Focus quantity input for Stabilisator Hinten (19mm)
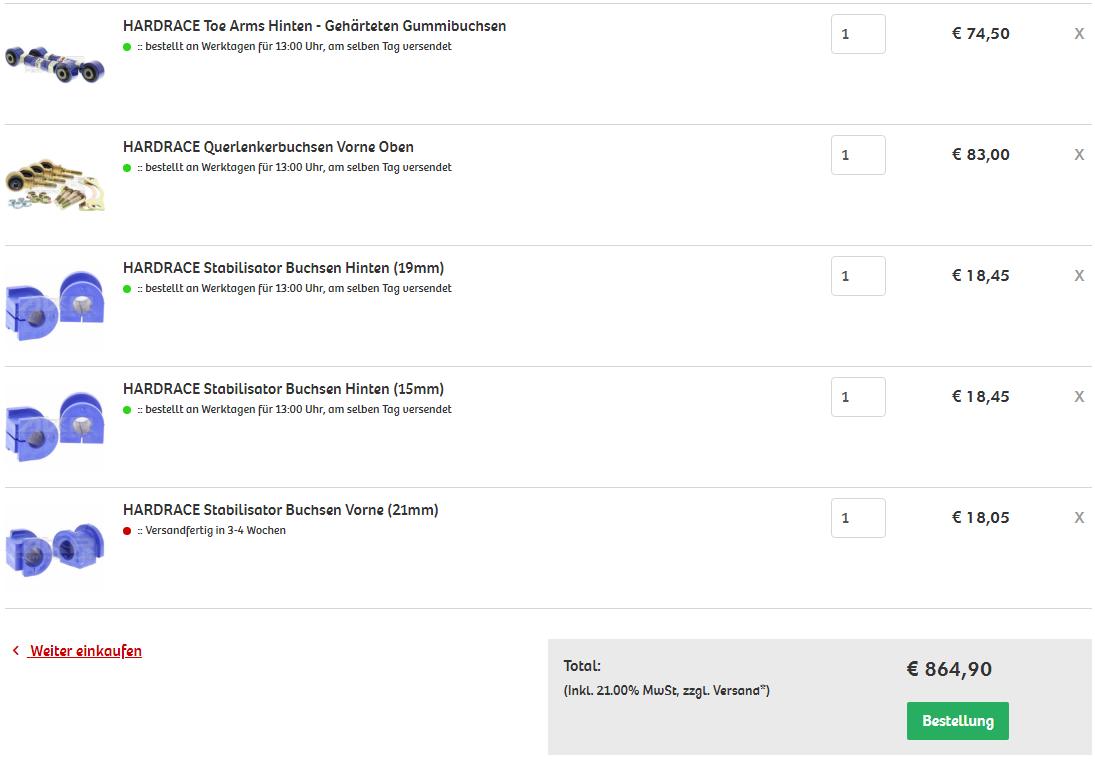 click(x=858, y=276)
